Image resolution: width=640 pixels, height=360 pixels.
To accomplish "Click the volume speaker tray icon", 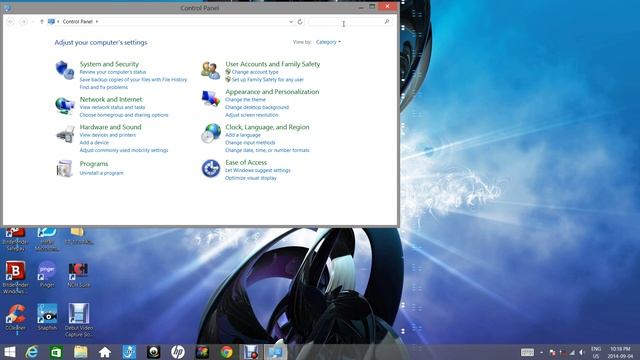I will 582,352.
